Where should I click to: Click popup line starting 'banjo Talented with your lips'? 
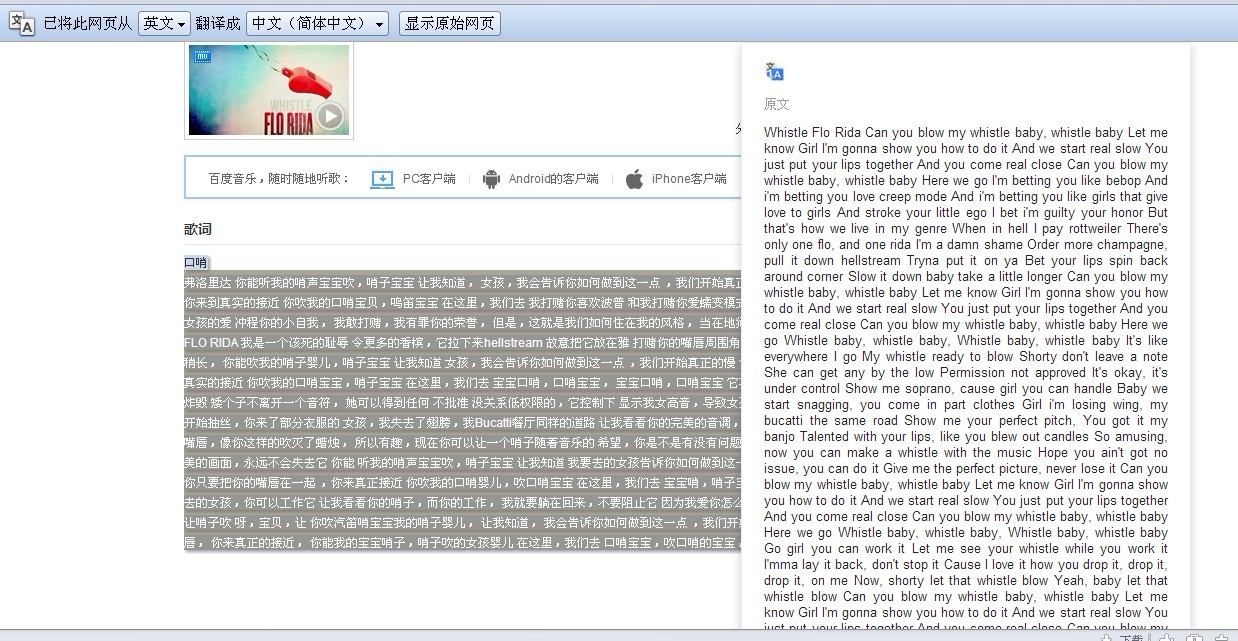tap(966, 436)
